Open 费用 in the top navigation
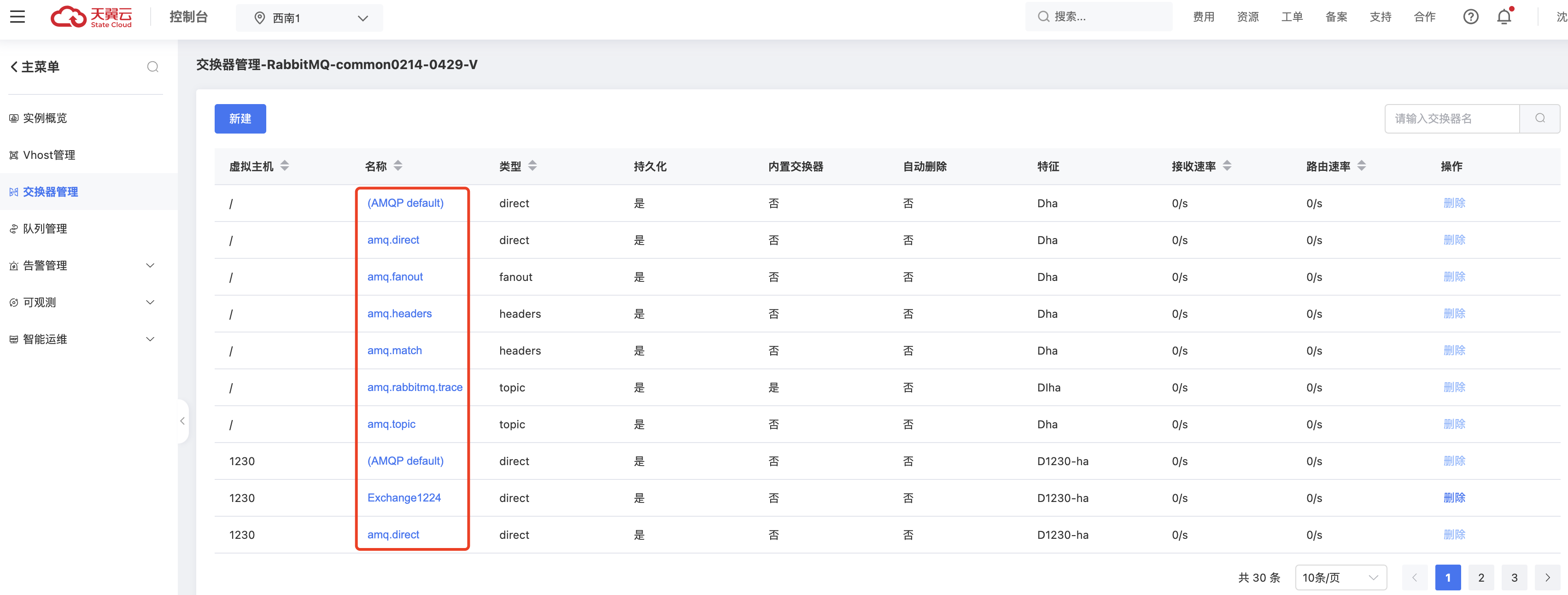The height and width of the screenshot is (595, 1568). tap(1203, 17)
